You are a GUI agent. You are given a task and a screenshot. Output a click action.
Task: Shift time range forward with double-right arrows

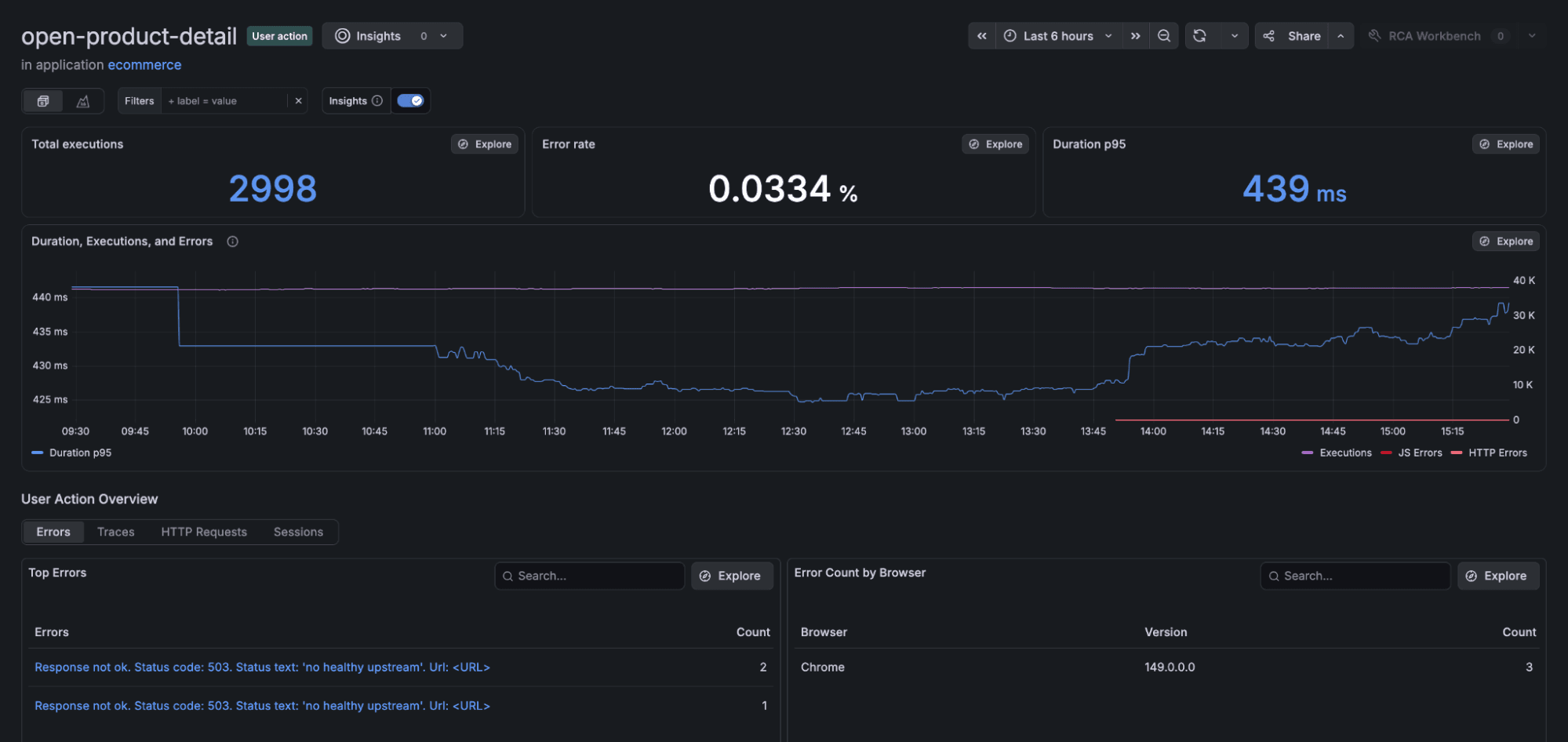pos(1135,36)
